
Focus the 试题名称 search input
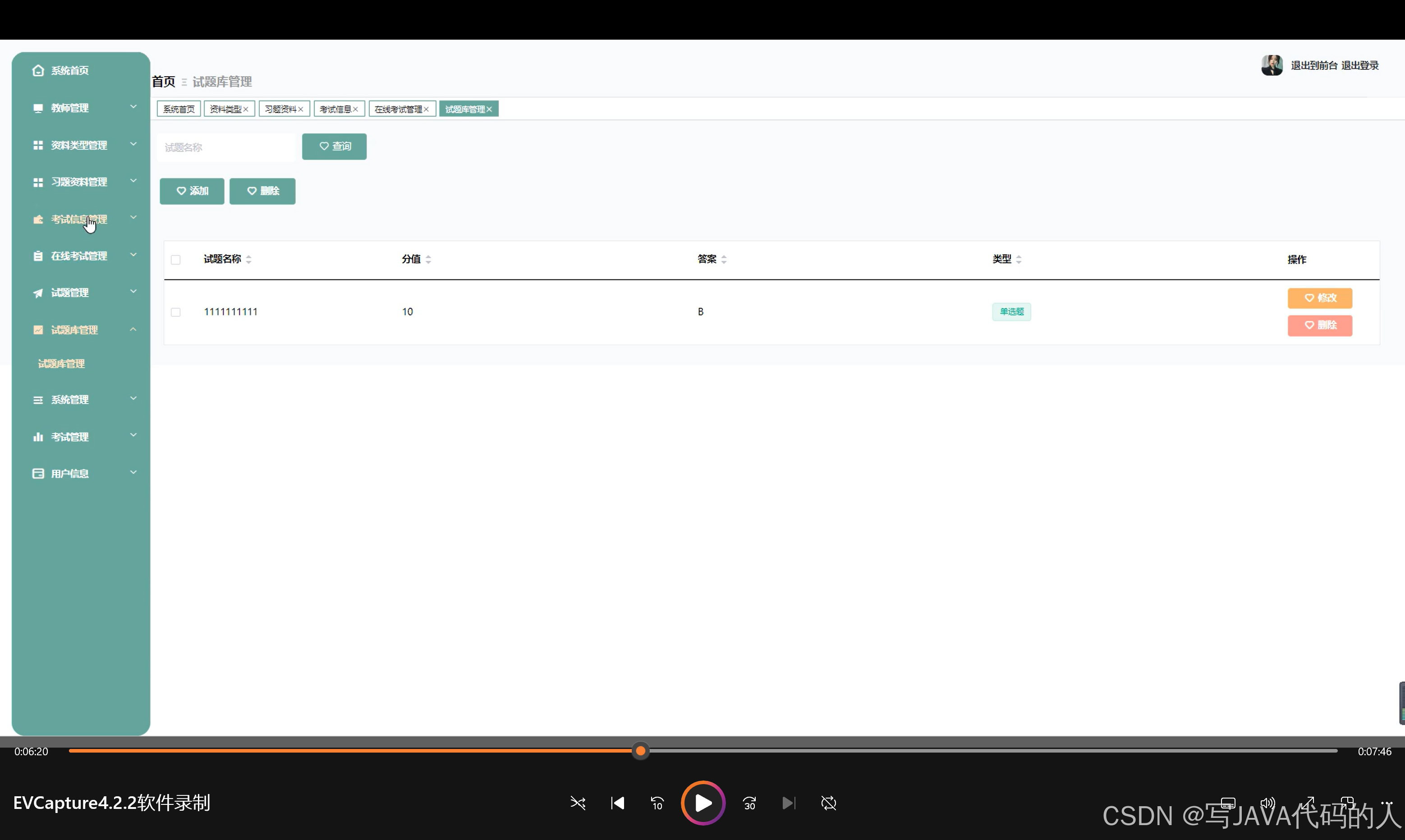click(x=226, y=148)
